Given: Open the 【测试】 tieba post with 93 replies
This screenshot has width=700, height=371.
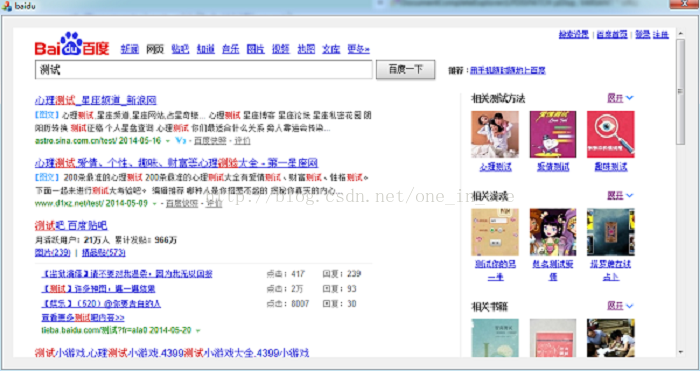Looking at the screenshot, I should pos(98,289).
